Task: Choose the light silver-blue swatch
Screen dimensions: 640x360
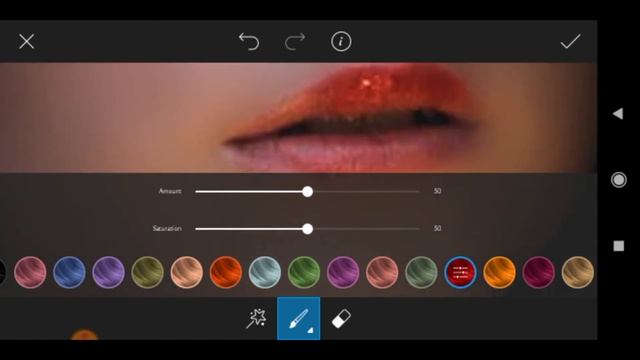Action: [265, 272]
